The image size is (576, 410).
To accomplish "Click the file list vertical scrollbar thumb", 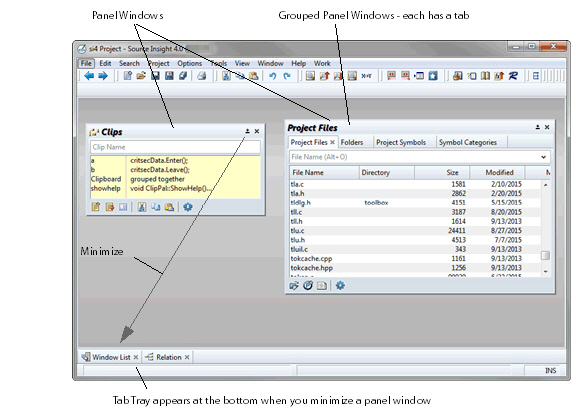I will (x=546, y=255).
